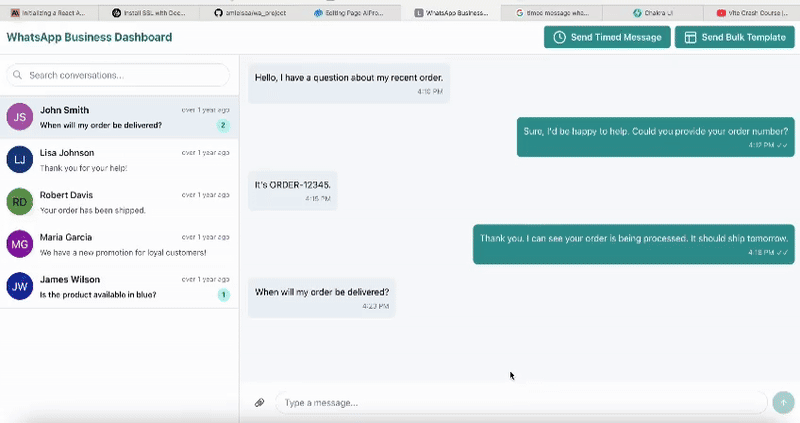Switch to the Chakra UI browser tab

point(653,13)
